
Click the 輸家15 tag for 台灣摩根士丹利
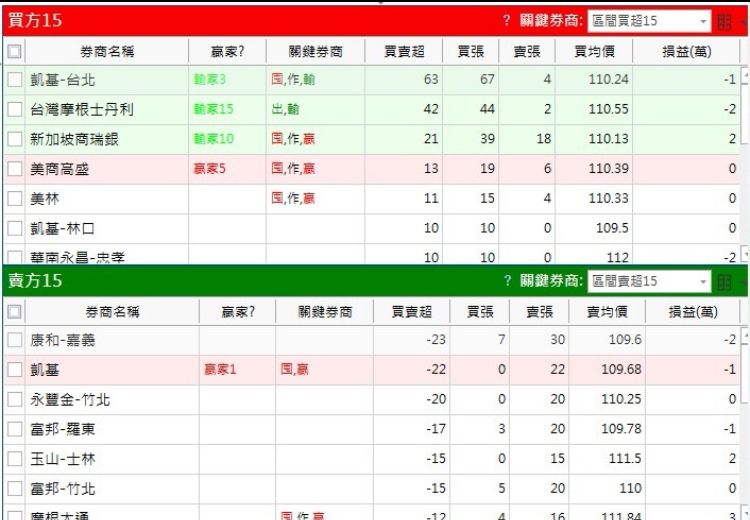213,109
